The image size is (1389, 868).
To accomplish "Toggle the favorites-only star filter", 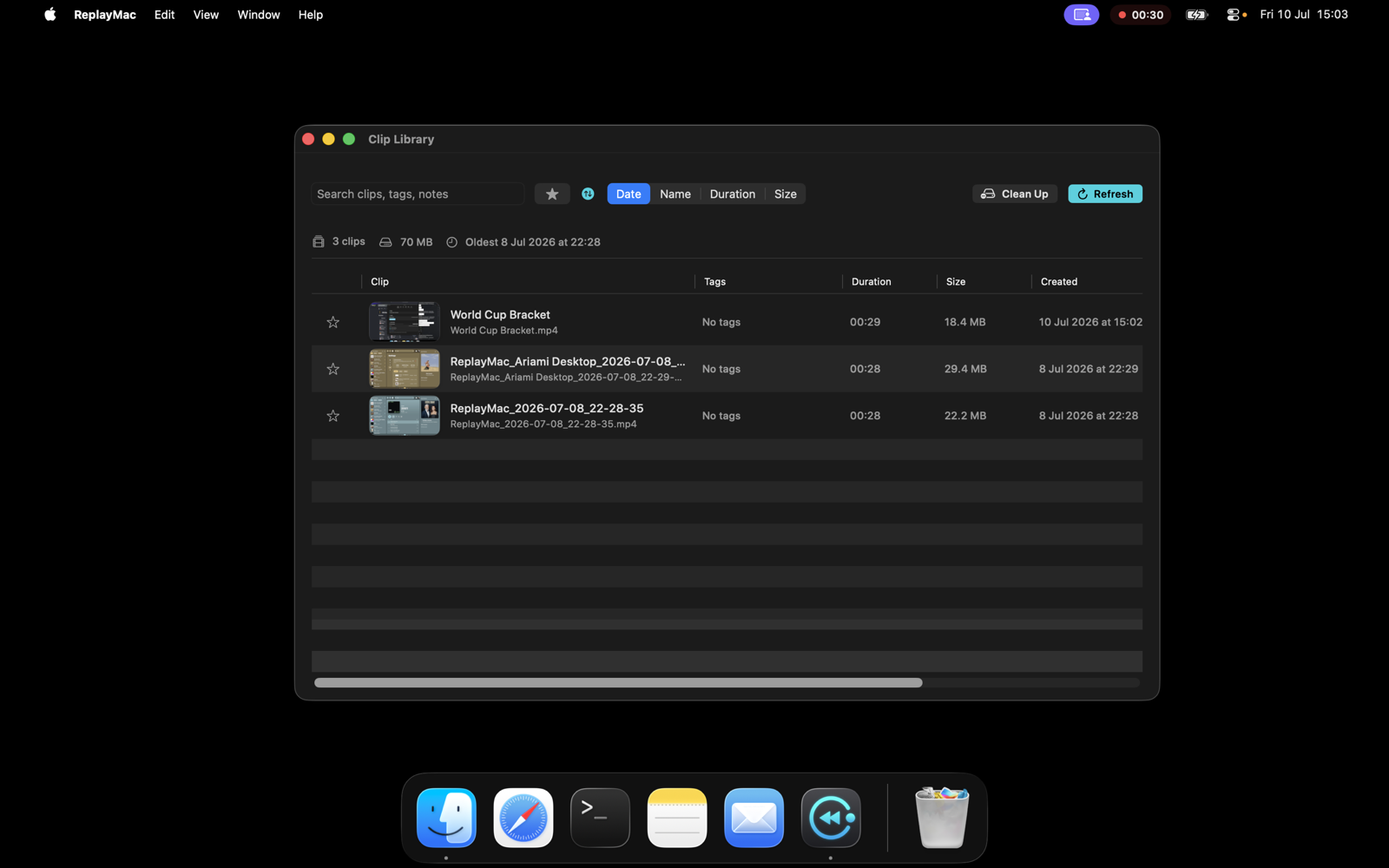I will [x=552, y=194].
